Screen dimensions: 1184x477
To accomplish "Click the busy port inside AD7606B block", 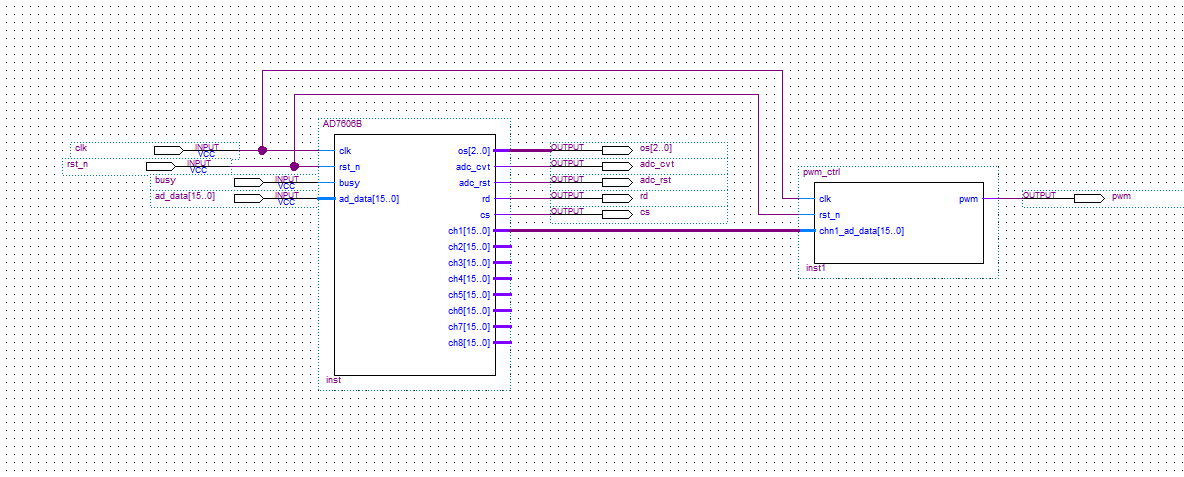I will coord(350,183).
